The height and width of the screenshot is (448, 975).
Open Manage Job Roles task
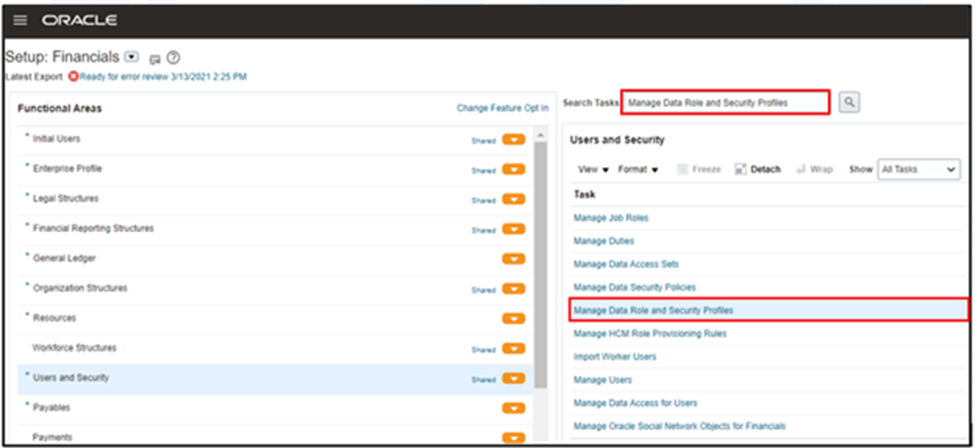[x=611, y=218]
